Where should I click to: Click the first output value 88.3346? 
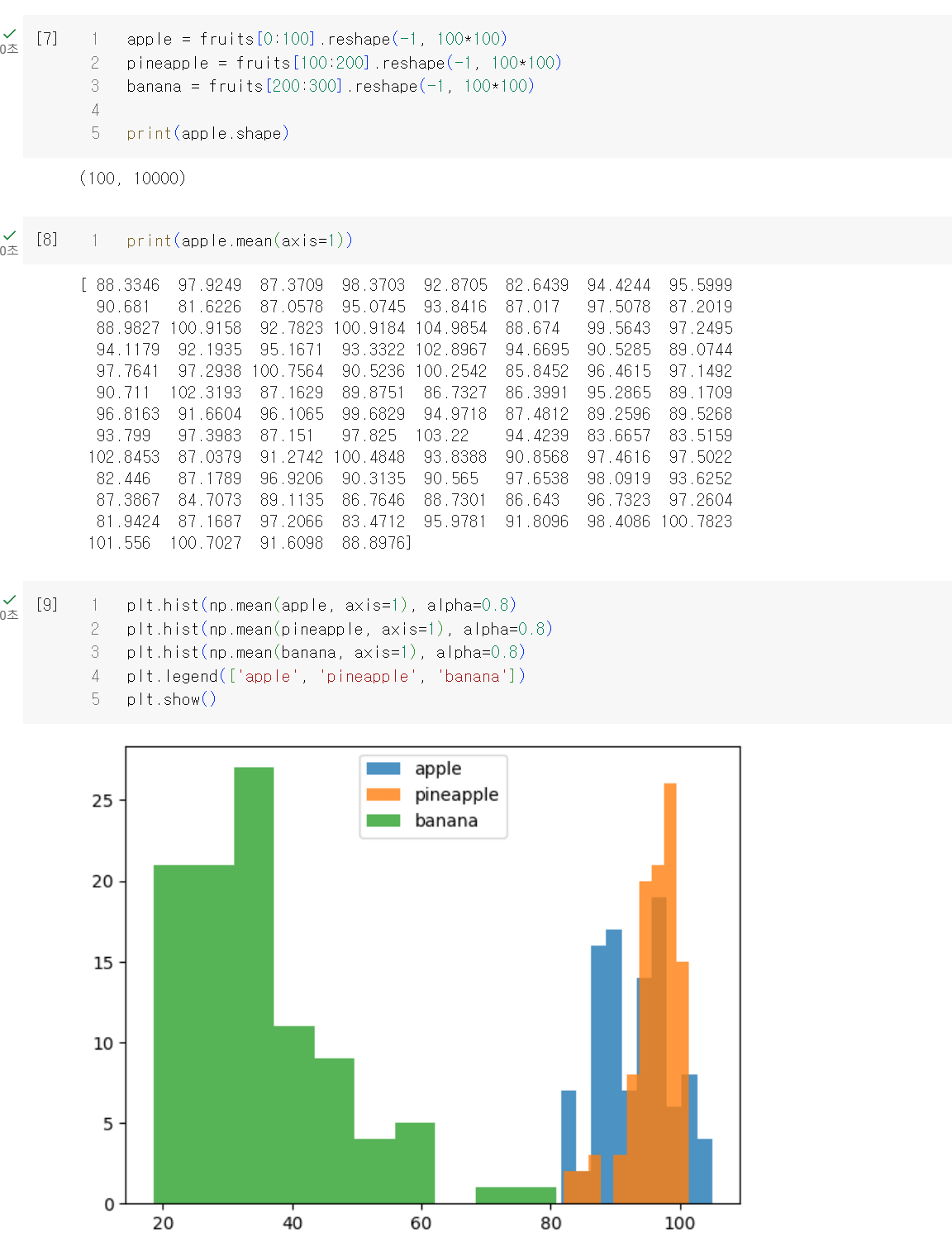pyautogui.click(x=128, y=285)
